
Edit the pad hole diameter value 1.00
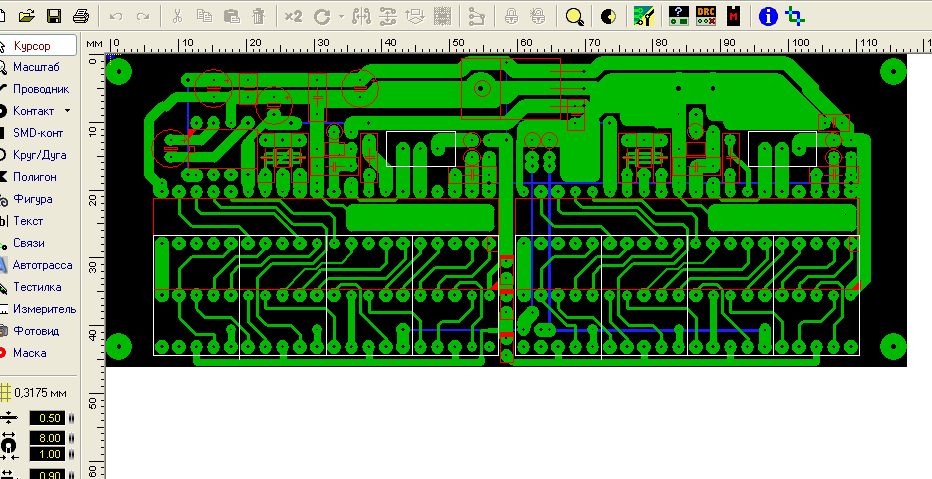[48, 454]
